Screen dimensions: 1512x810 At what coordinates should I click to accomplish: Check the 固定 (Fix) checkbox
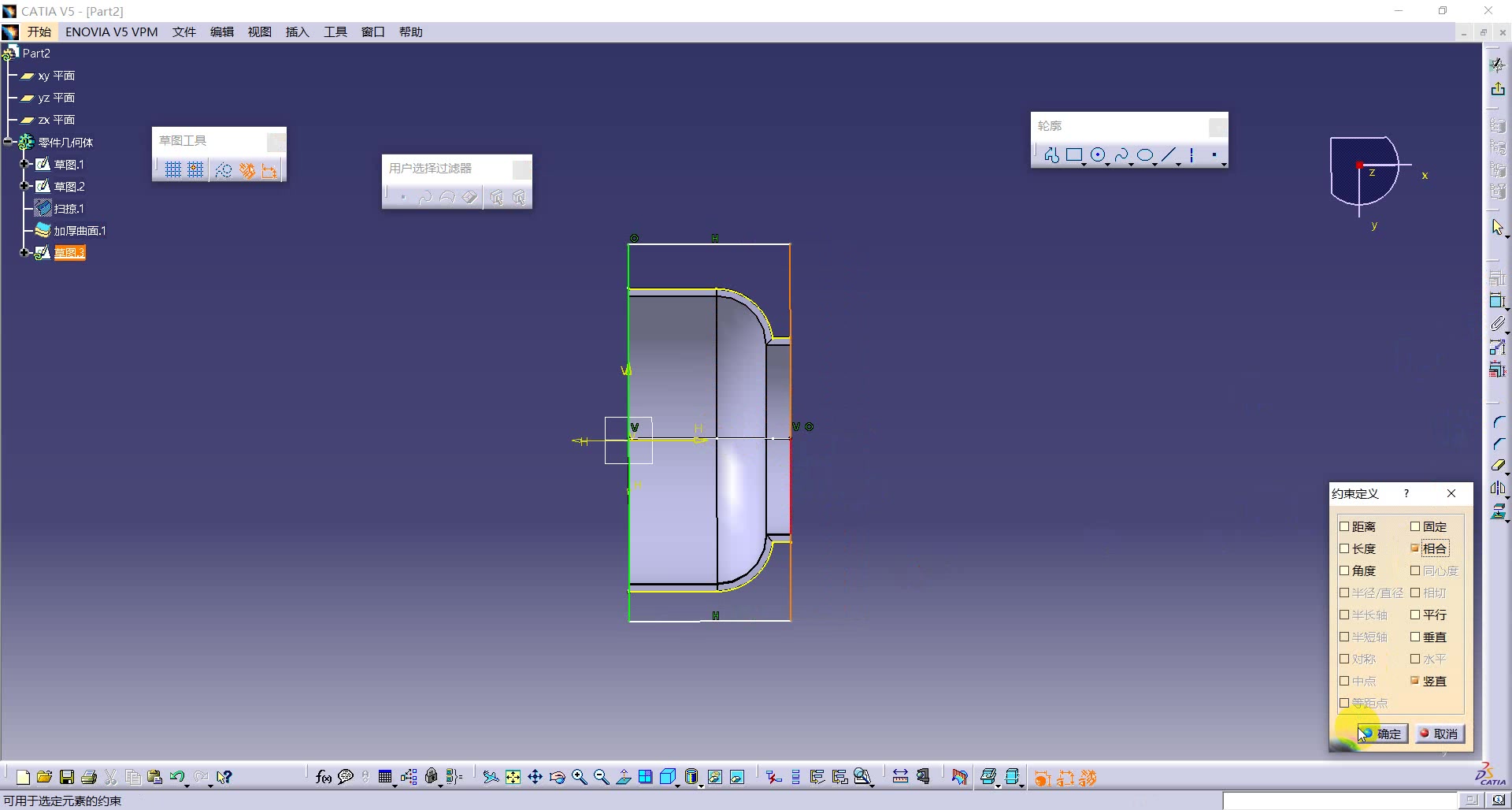tap(1415, 526)
